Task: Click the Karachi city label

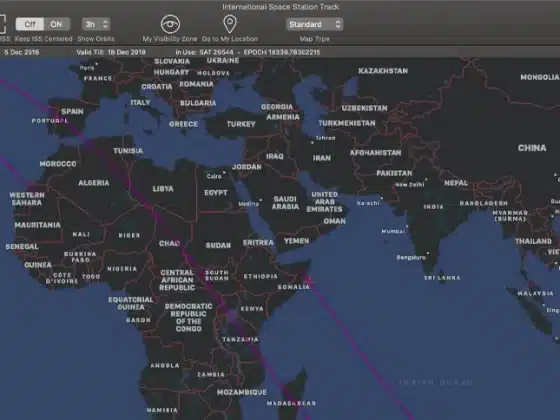Action: (368, 203)
